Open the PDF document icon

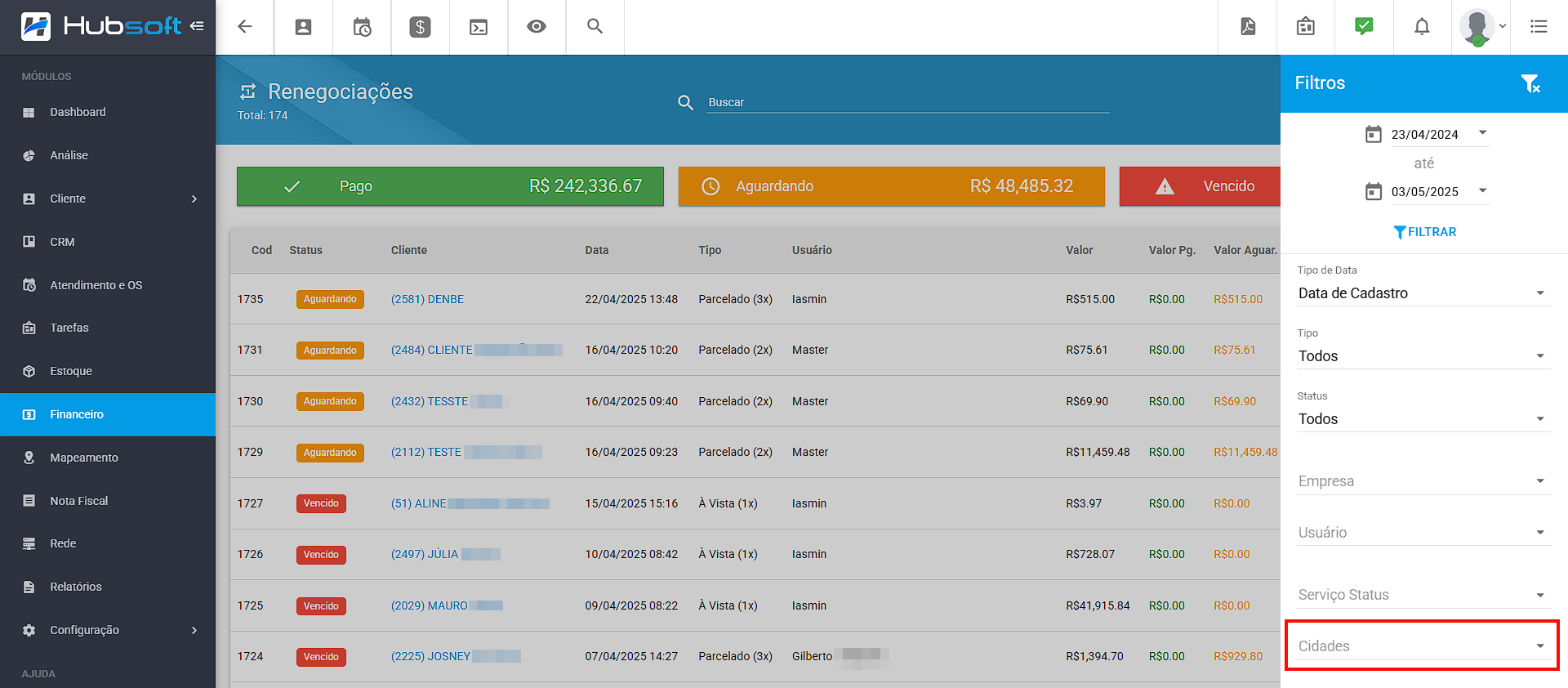pos(1248,26)
